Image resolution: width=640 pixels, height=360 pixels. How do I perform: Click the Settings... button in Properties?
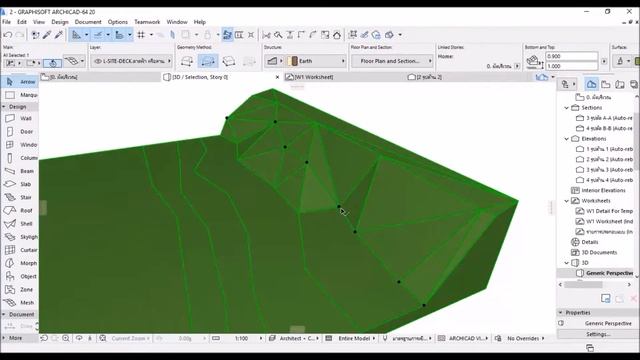598,334
